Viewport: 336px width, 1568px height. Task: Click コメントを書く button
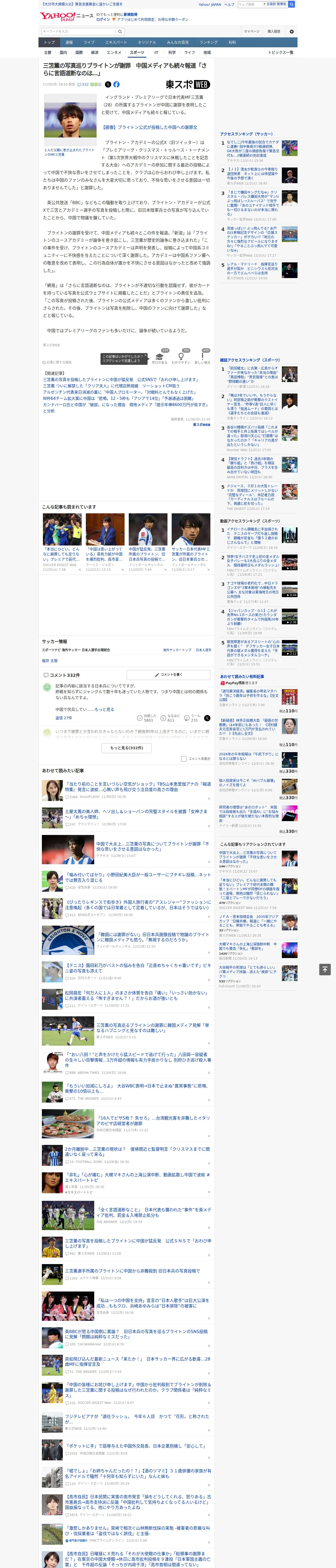[168, 675]
